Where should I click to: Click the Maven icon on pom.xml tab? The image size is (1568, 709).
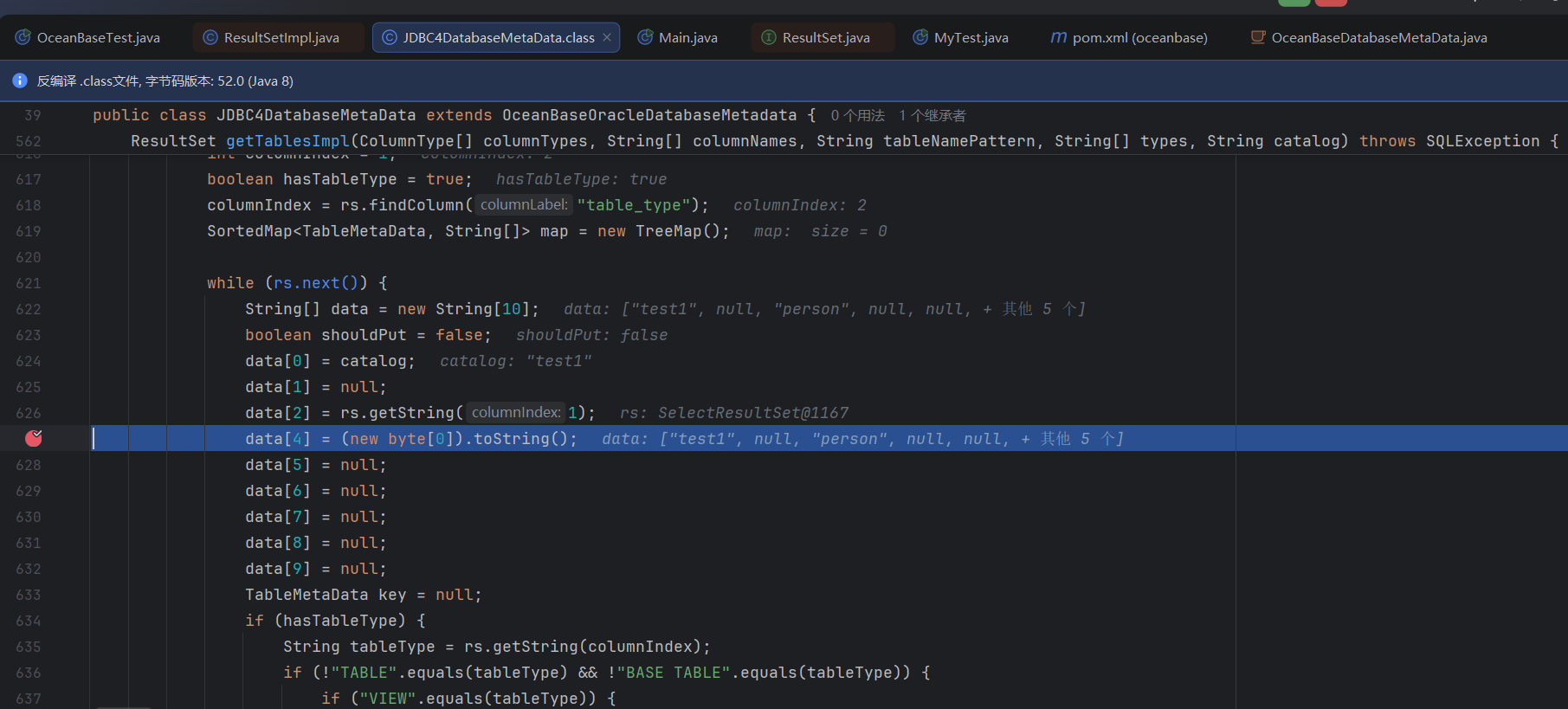pyautogui.click(x=1058, y=37)
